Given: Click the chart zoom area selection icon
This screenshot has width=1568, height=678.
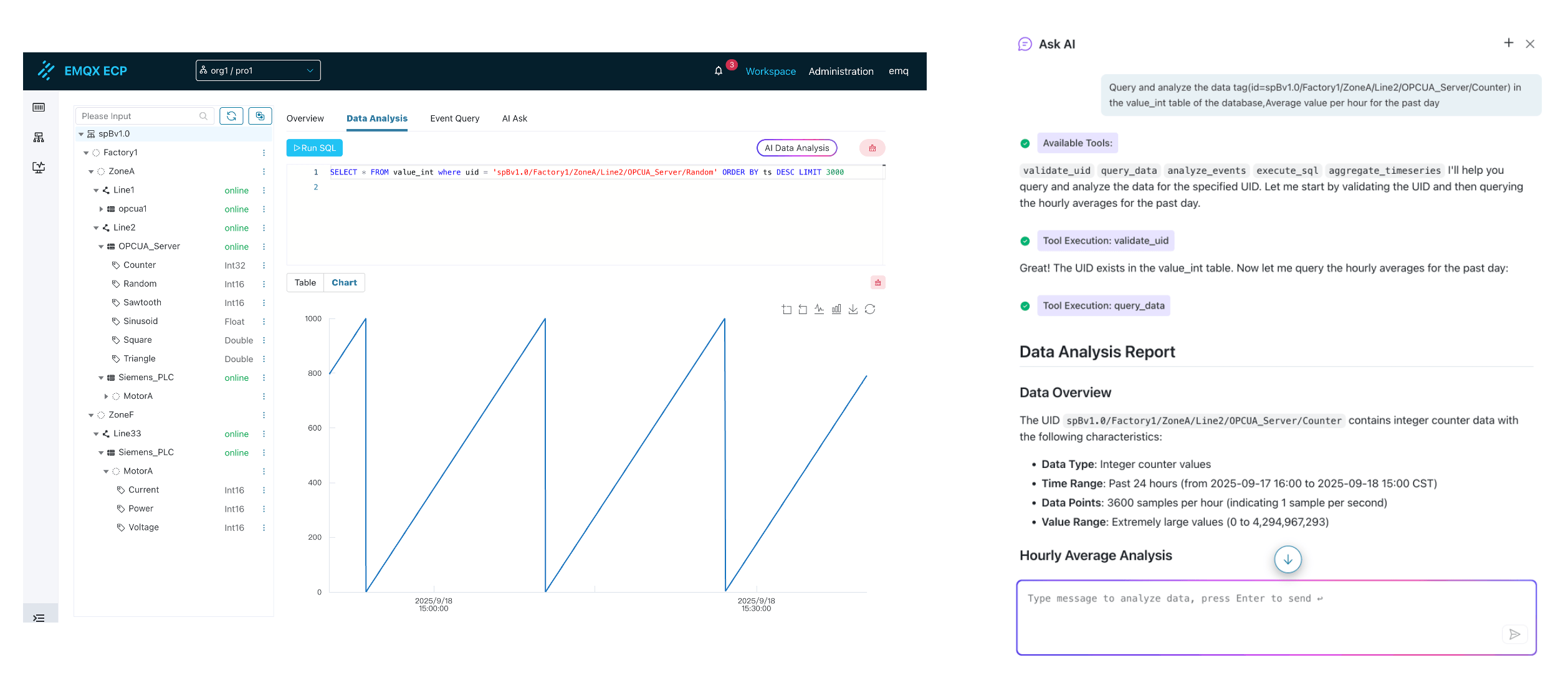Looking at the screenshot, I should (786, 310).
